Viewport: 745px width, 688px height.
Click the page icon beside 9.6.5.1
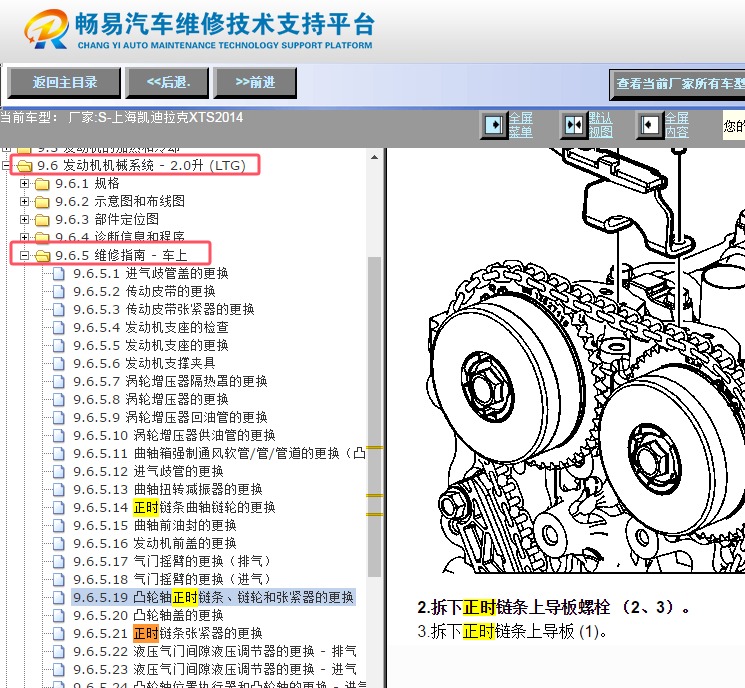[x=58, y=274]
